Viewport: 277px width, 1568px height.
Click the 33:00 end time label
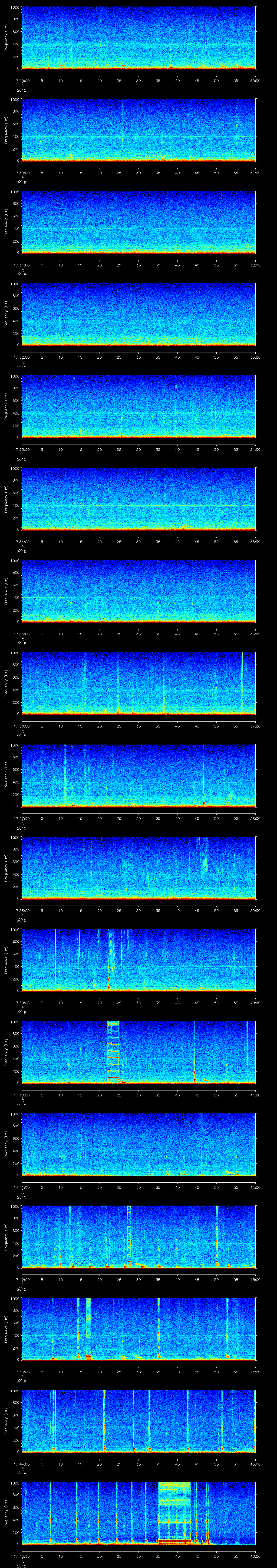pos(256,357)
